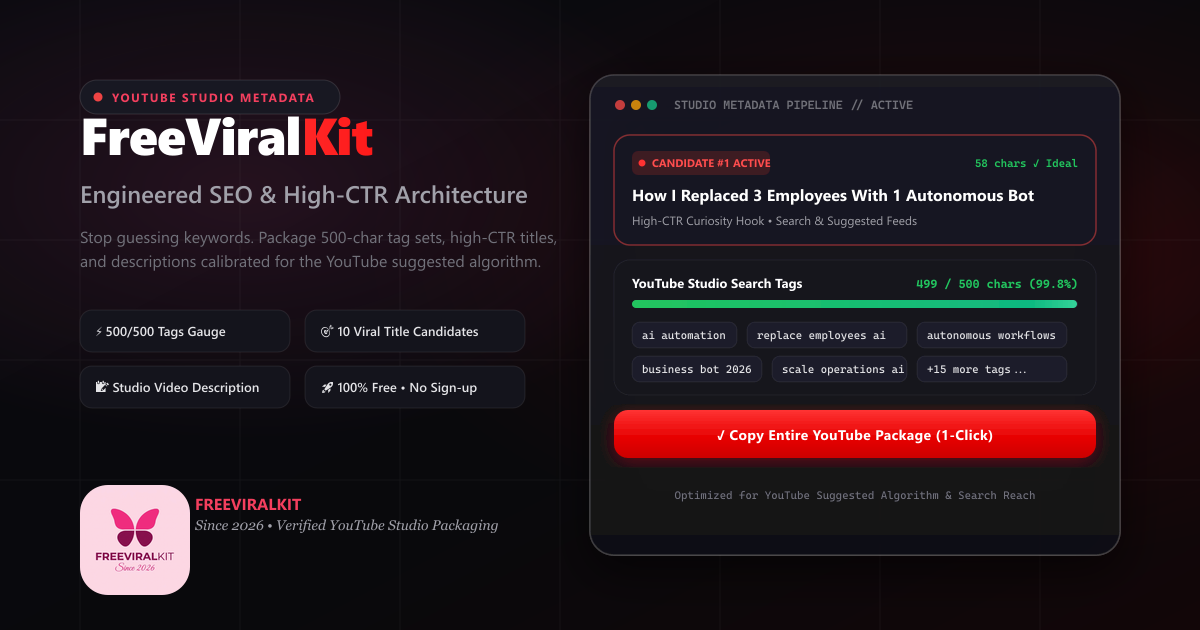This screenshot has width=1200, height=630.
Task: Click the yellow dot in the pipeline window header
Action: tap(636, 105)
